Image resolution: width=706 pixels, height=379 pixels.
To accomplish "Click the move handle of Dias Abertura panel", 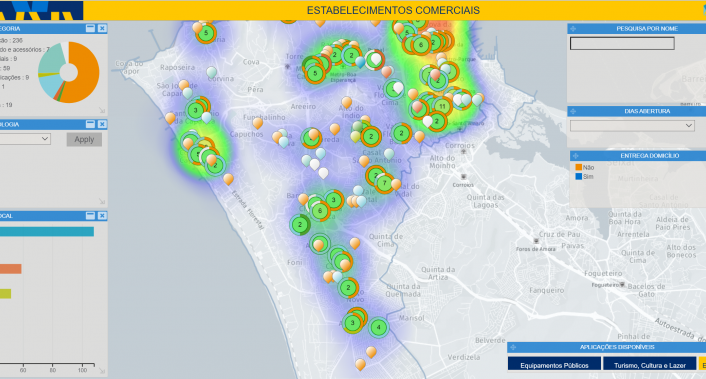I will click(573, 111).
